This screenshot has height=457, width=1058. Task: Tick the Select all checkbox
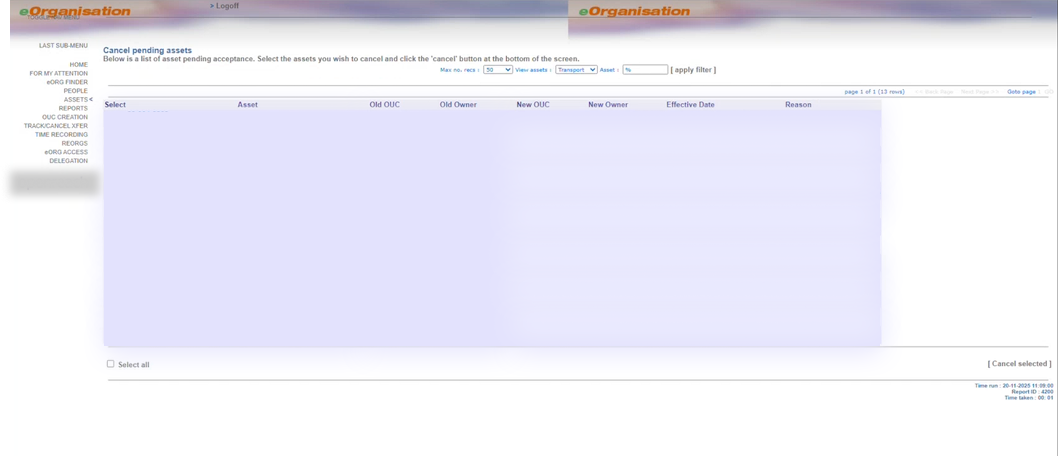111,364
